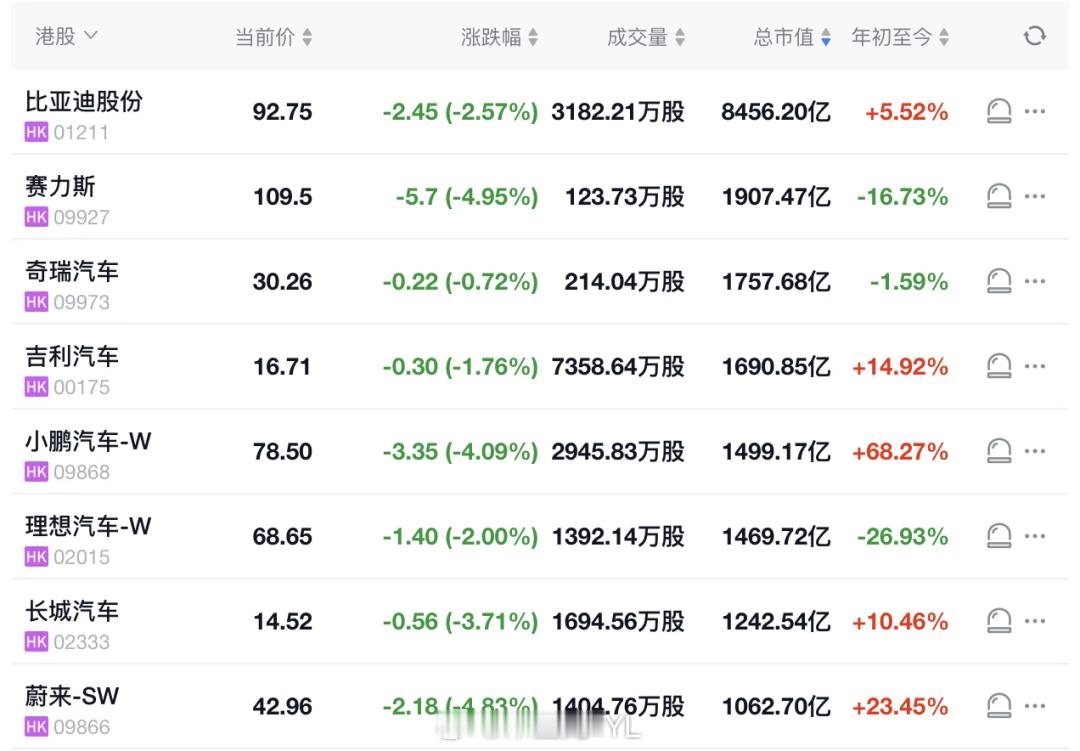Image resolution: width=1080 pixels, height=751 pixels.
Task: Click market cap 1469.72亿
Action: click(x=776, y=536)
